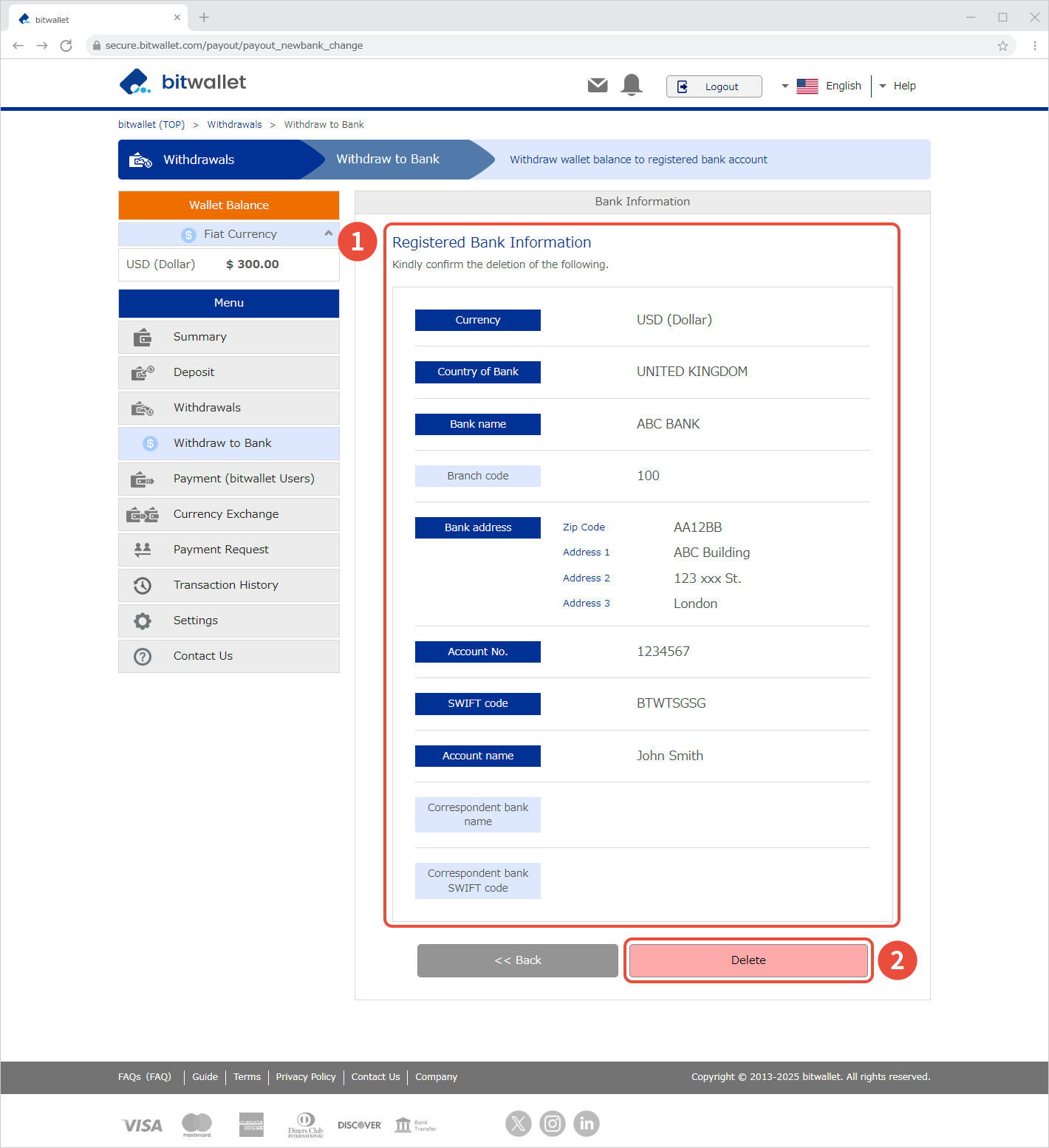Open the X social media icon
The width and height of the screenshot is (1049, 1148).
coord(519,1124)
